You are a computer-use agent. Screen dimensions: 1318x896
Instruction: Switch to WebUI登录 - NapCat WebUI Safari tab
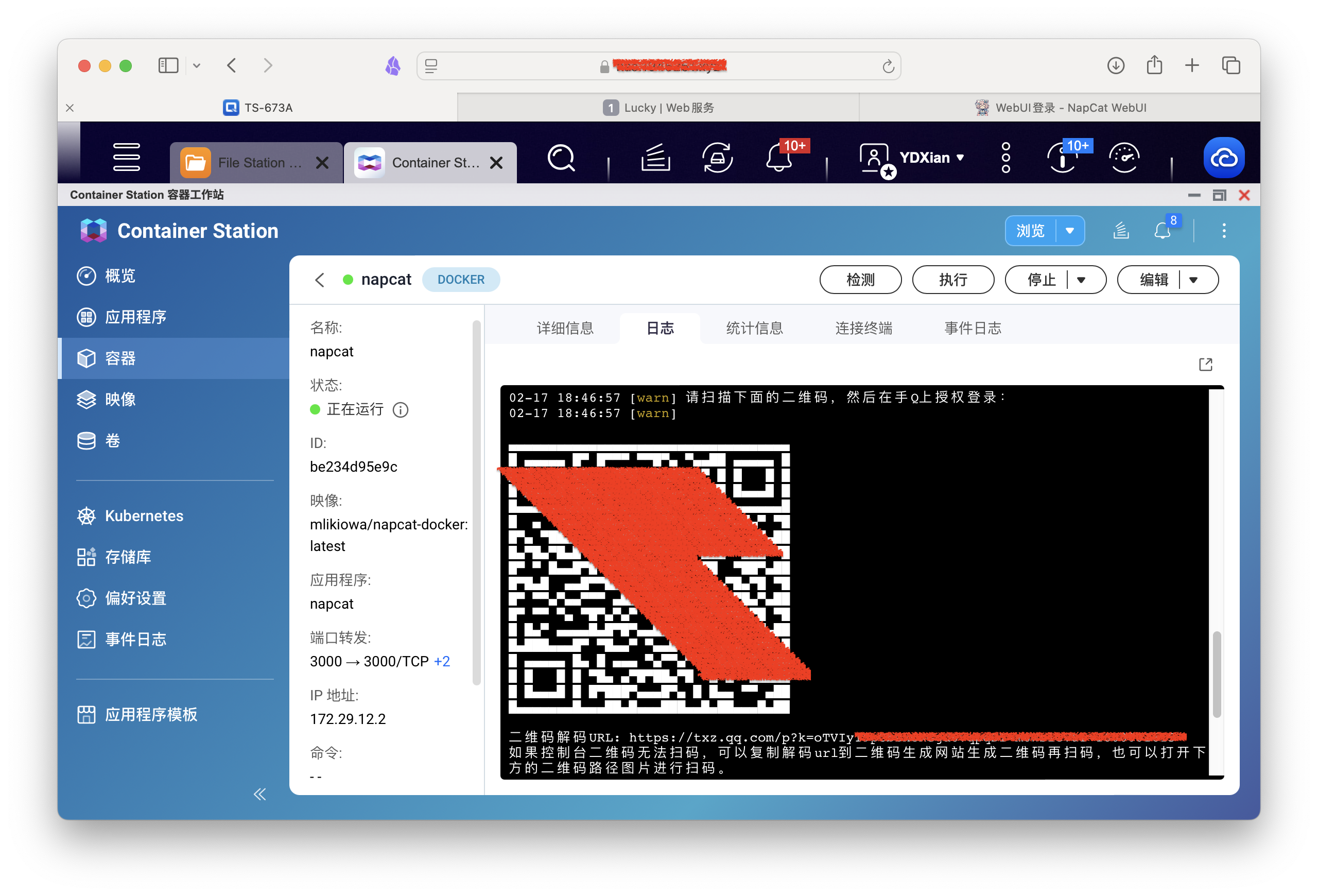point(1060,107)
